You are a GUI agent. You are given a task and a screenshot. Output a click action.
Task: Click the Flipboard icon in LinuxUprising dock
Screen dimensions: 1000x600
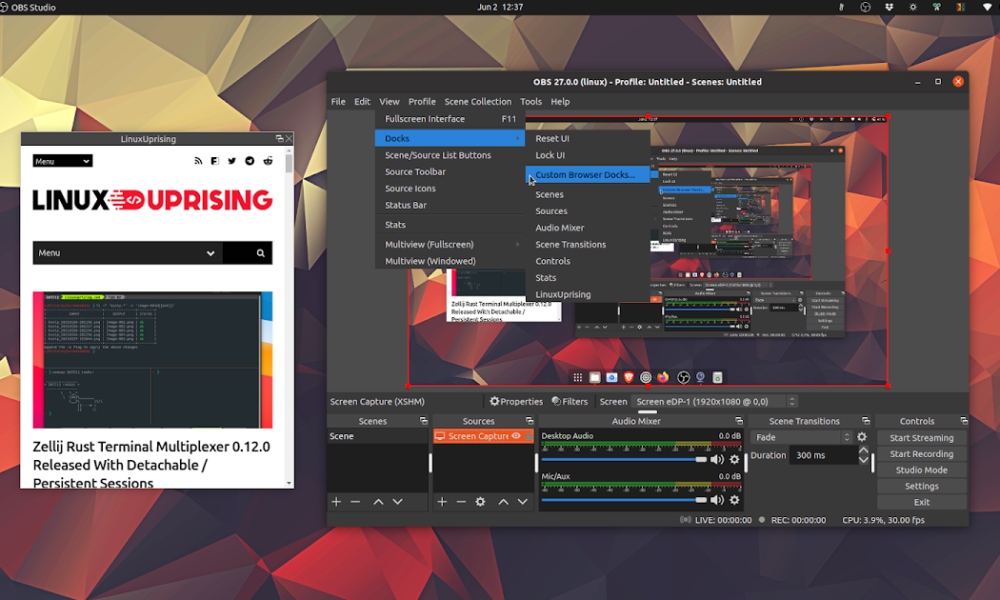click(x=215, y=161)
